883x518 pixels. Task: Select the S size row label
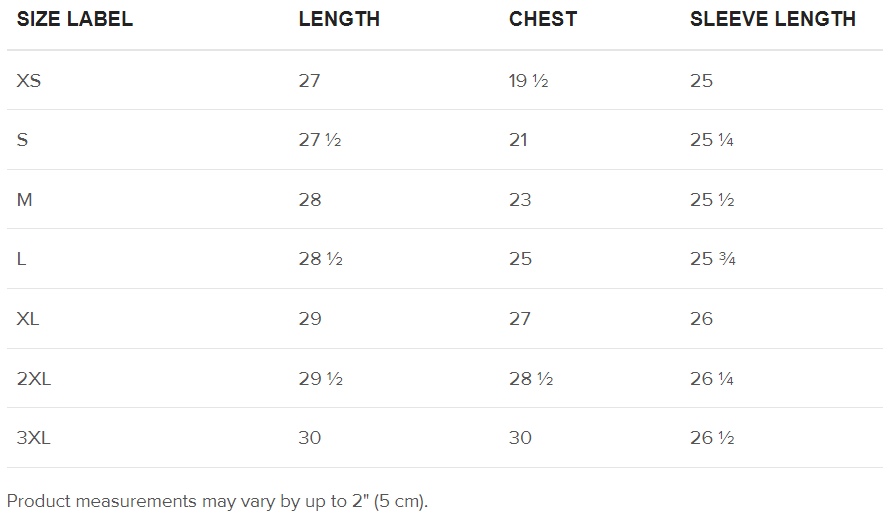tap(22, 140)
